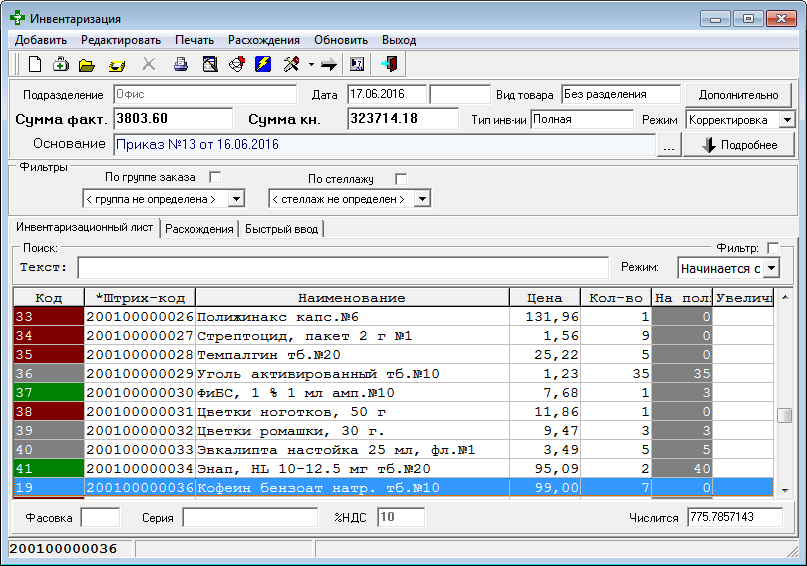Image resolution: width=807 pixels, height=566 pixels.
Task: Toggle the Фильтр checkbox near search
Action: click(773, 248)
